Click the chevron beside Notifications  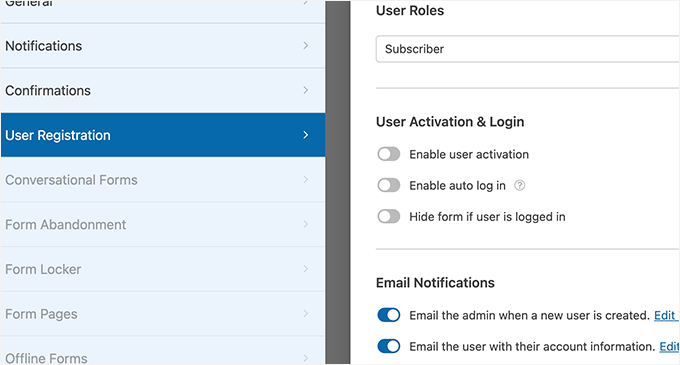pos(306,46)
